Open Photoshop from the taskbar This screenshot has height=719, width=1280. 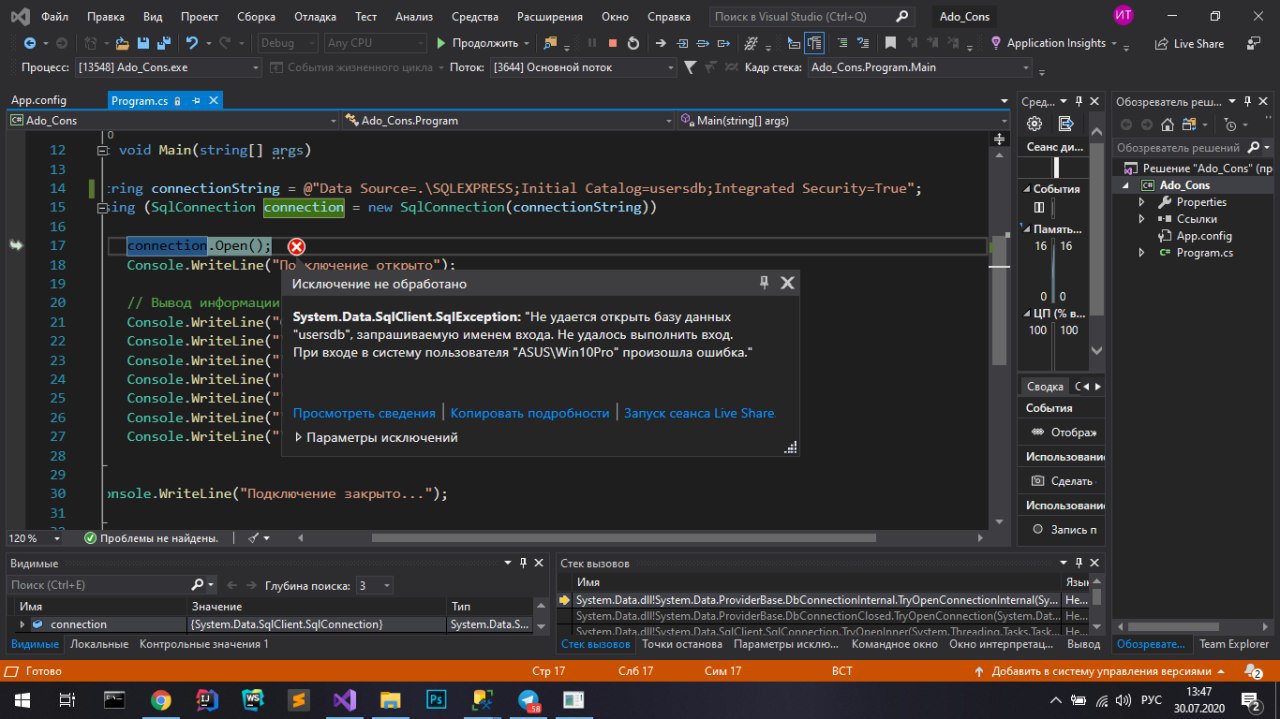[x=437, y=700]
